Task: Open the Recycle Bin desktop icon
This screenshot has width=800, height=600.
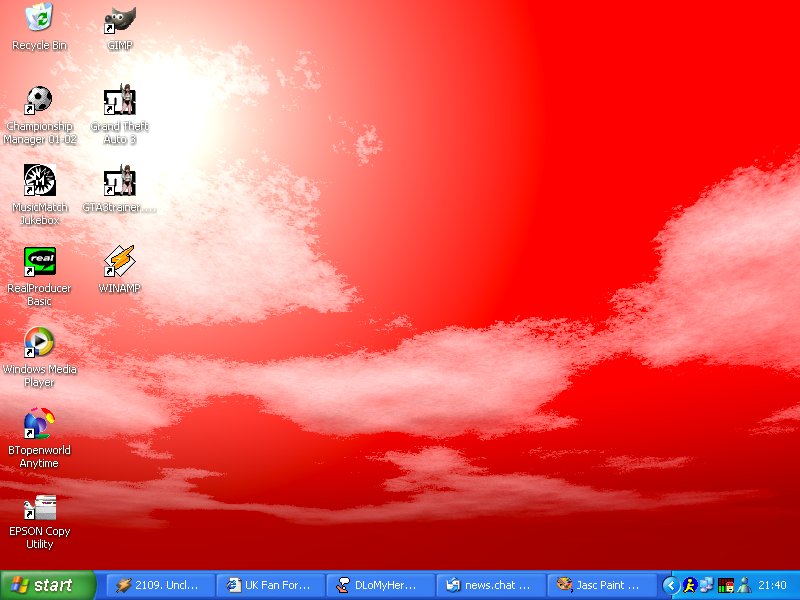Action: (39, 19)
